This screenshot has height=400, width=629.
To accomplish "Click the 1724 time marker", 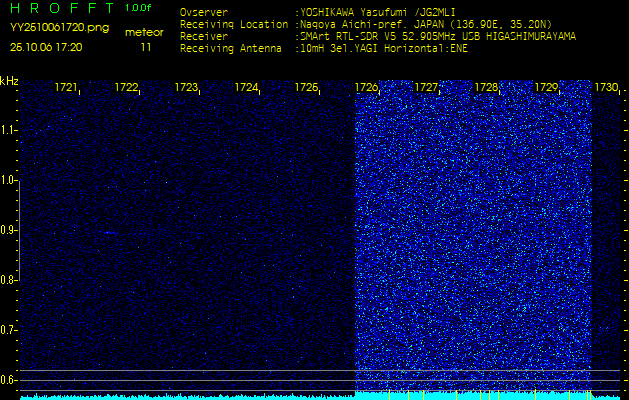I will click(246, 87).
